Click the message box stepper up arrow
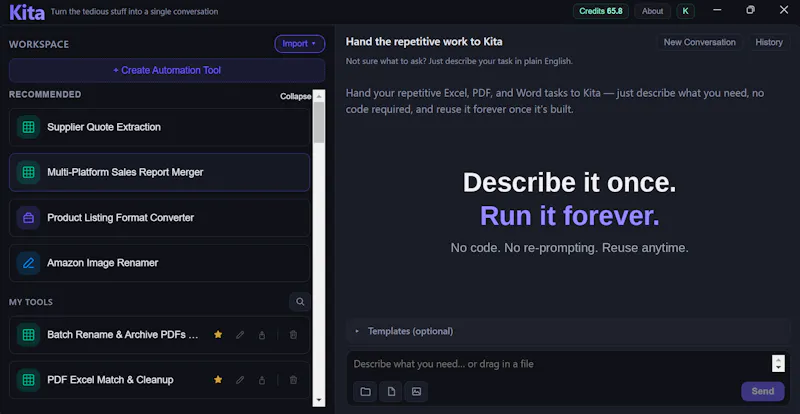Viewport: 800px width, 414px height. [x=778, y=359]
